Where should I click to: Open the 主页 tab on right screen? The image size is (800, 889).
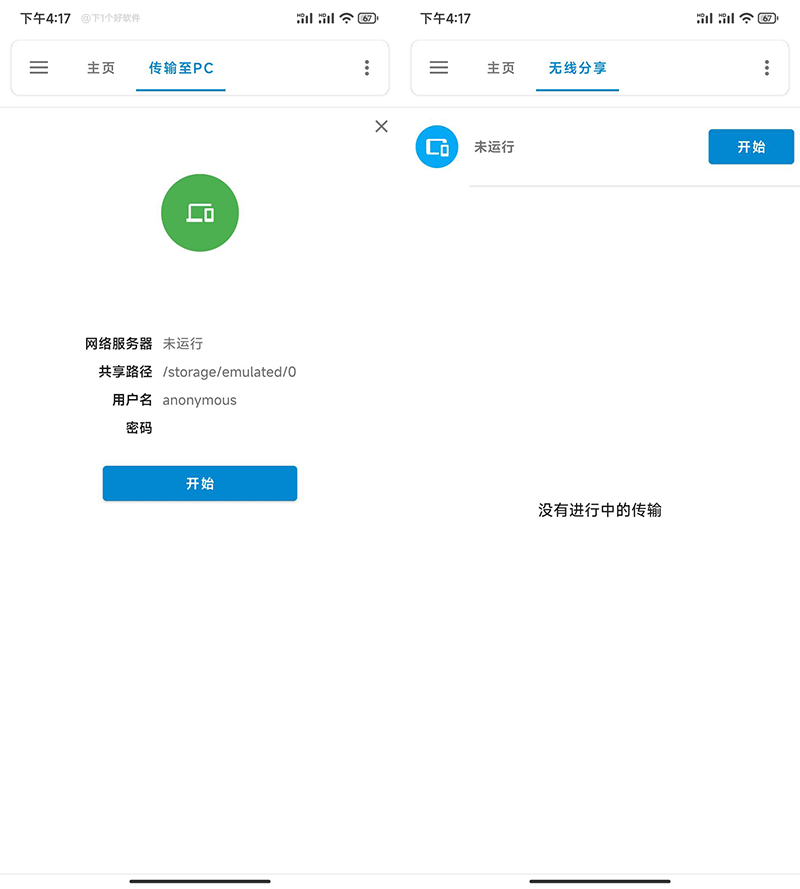501,68
